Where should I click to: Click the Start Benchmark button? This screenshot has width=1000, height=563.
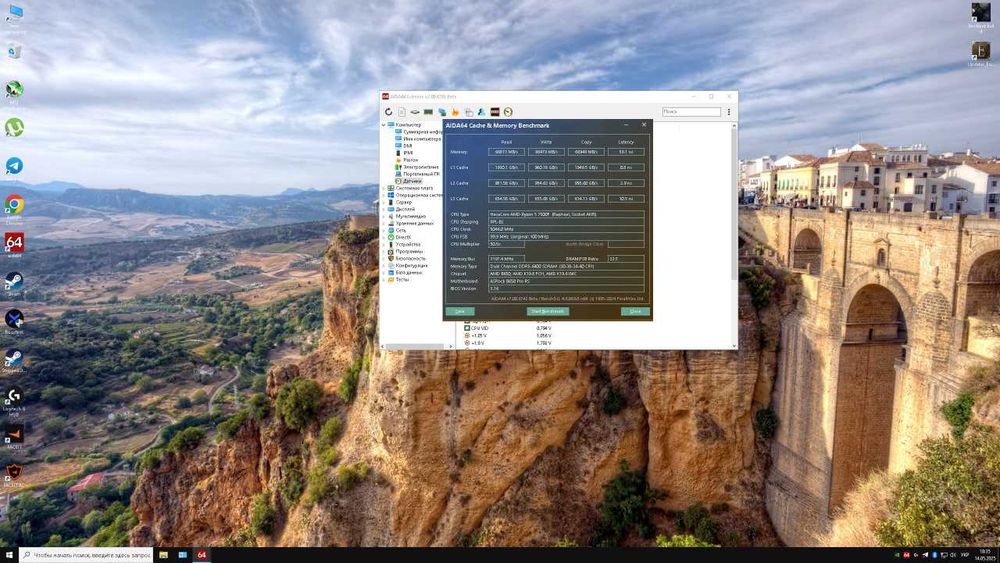coord(547,311)
